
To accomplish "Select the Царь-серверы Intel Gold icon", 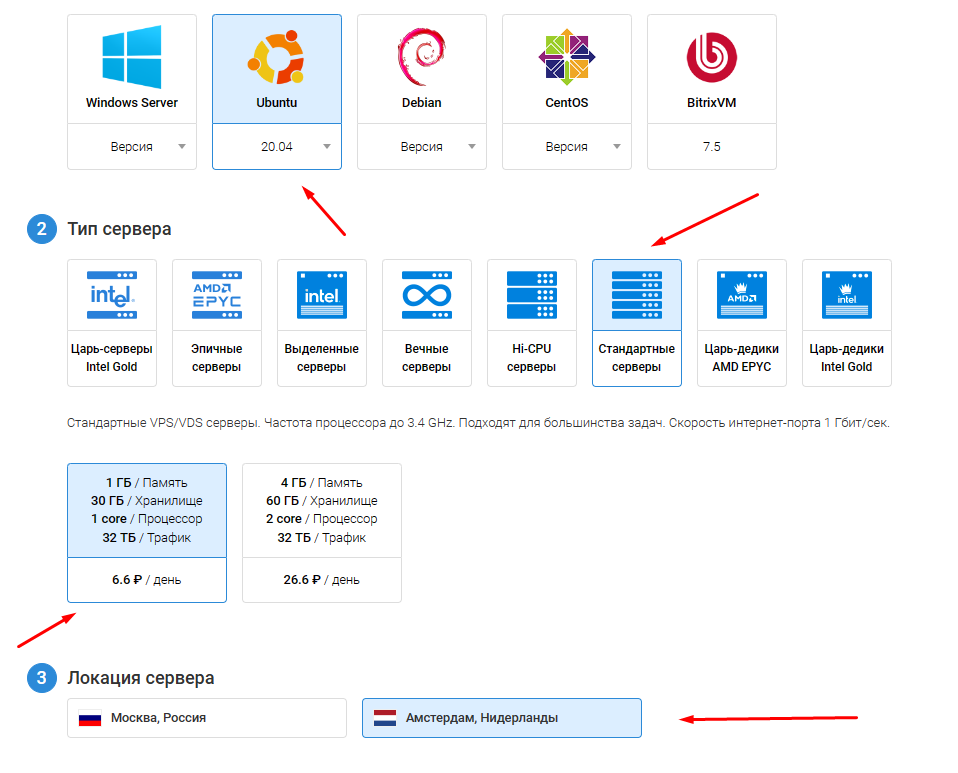I will 112,295.
